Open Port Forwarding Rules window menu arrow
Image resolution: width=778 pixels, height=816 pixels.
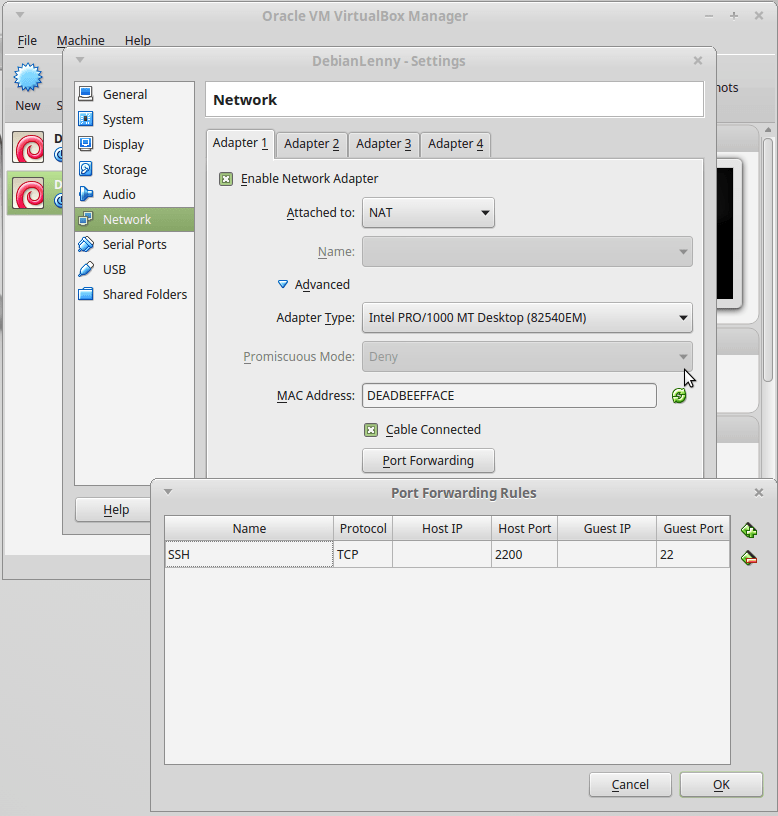[x=168, y=492]
